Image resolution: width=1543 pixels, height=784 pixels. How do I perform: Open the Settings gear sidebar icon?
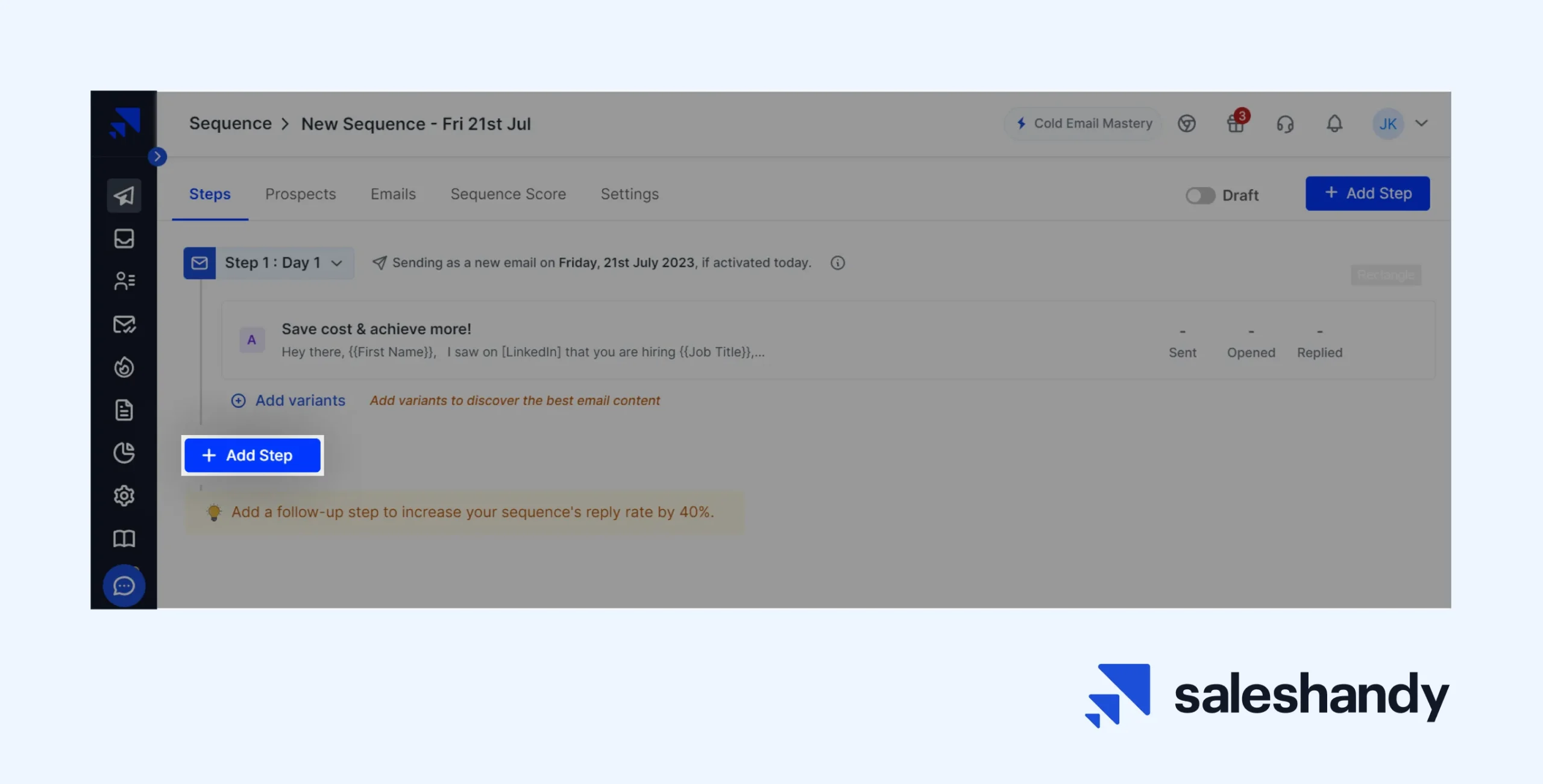[x=124, y=495]
